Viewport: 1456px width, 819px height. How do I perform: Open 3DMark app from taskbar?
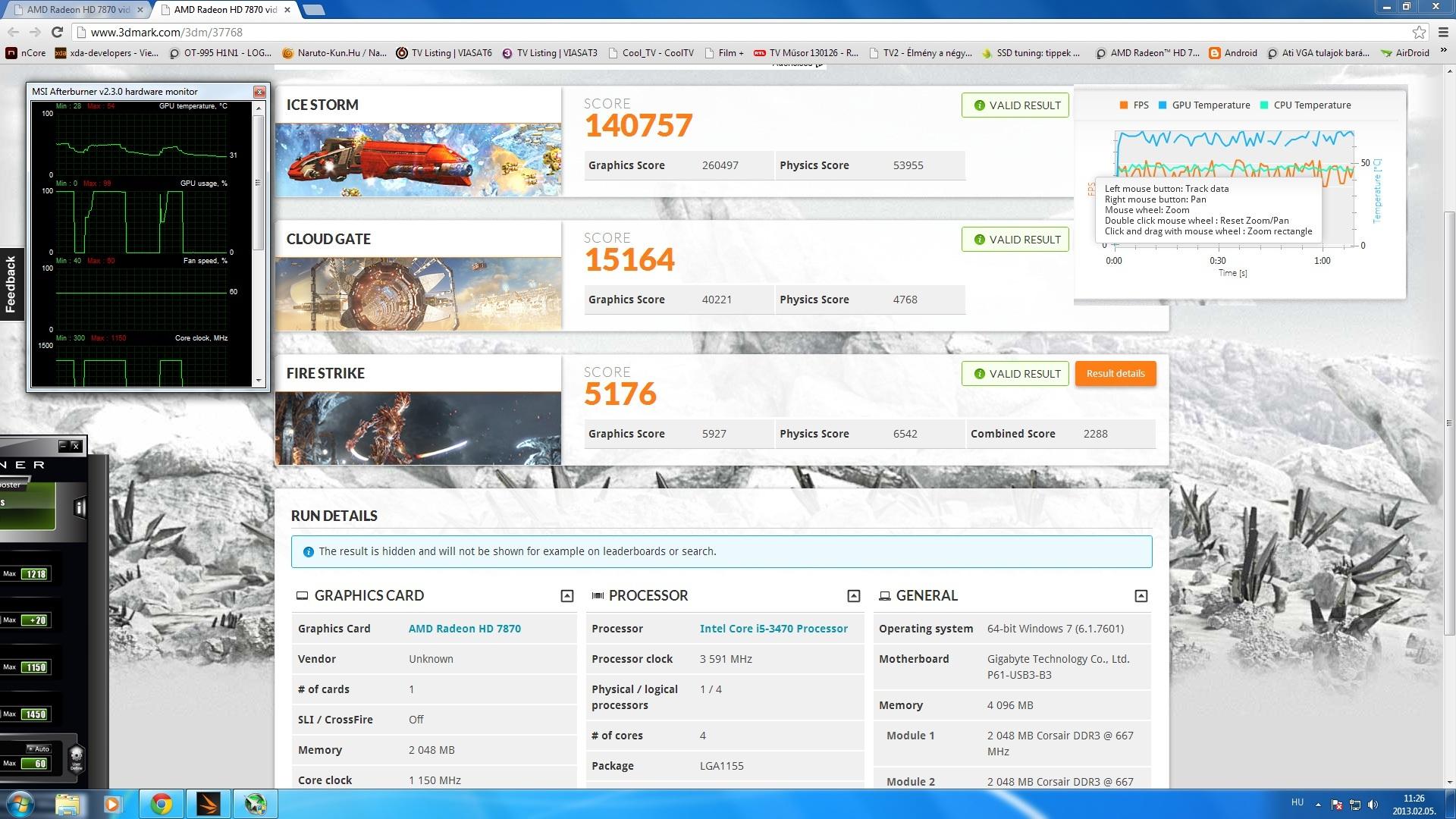(208, 804)
